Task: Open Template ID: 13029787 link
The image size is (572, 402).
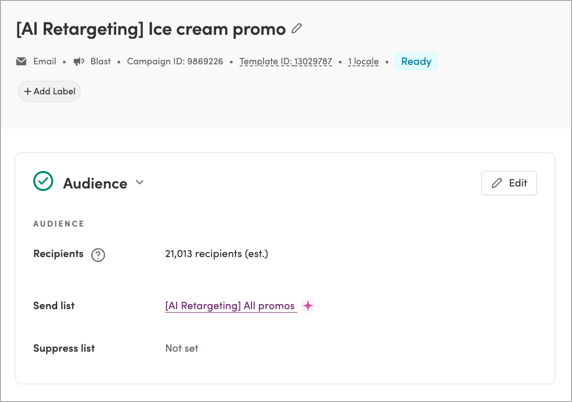Action: (286, 61)
